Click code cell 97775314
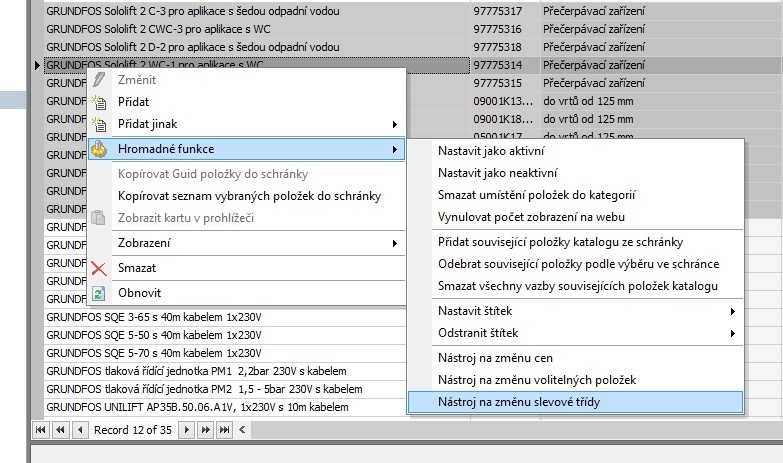The image size is (783, 463). 505,65
